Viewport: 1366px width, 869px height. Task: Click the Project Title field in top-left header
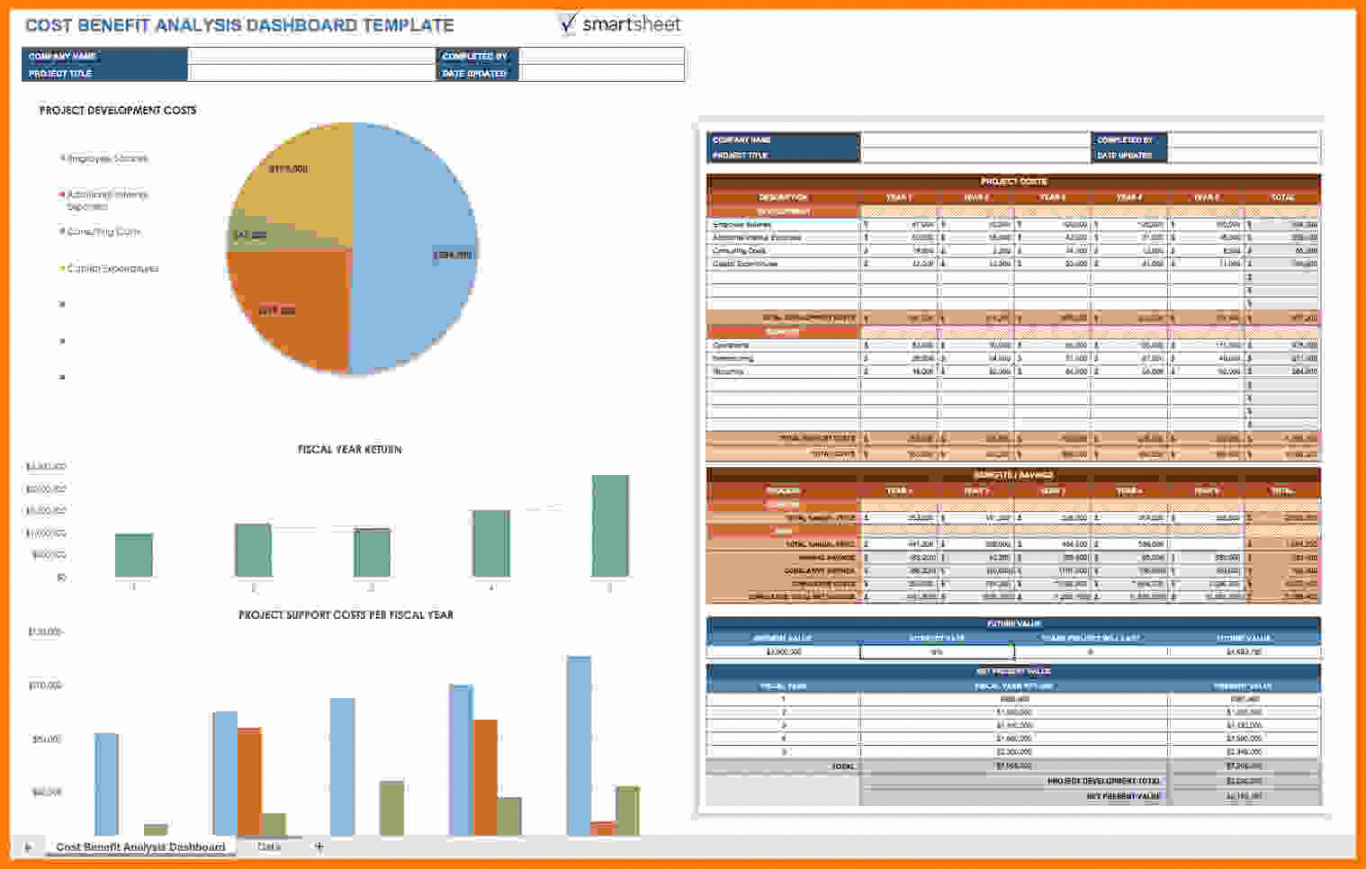point(310,73)
